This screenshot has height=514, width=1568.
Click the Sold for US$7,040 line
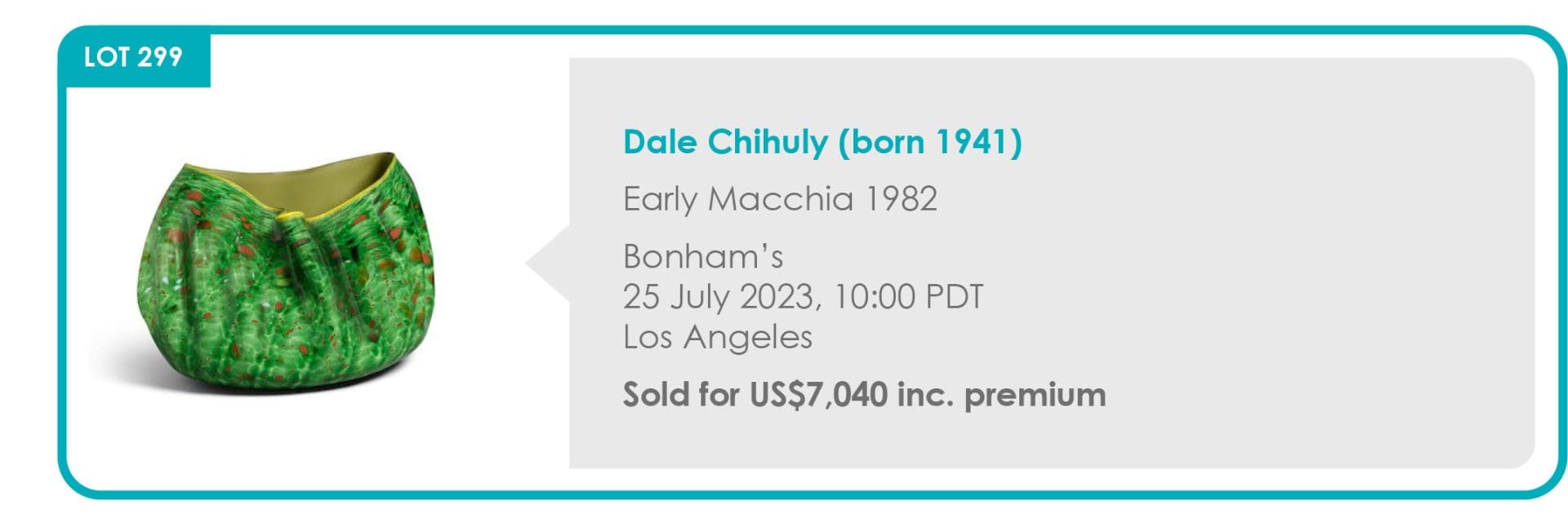pos(863,394)
